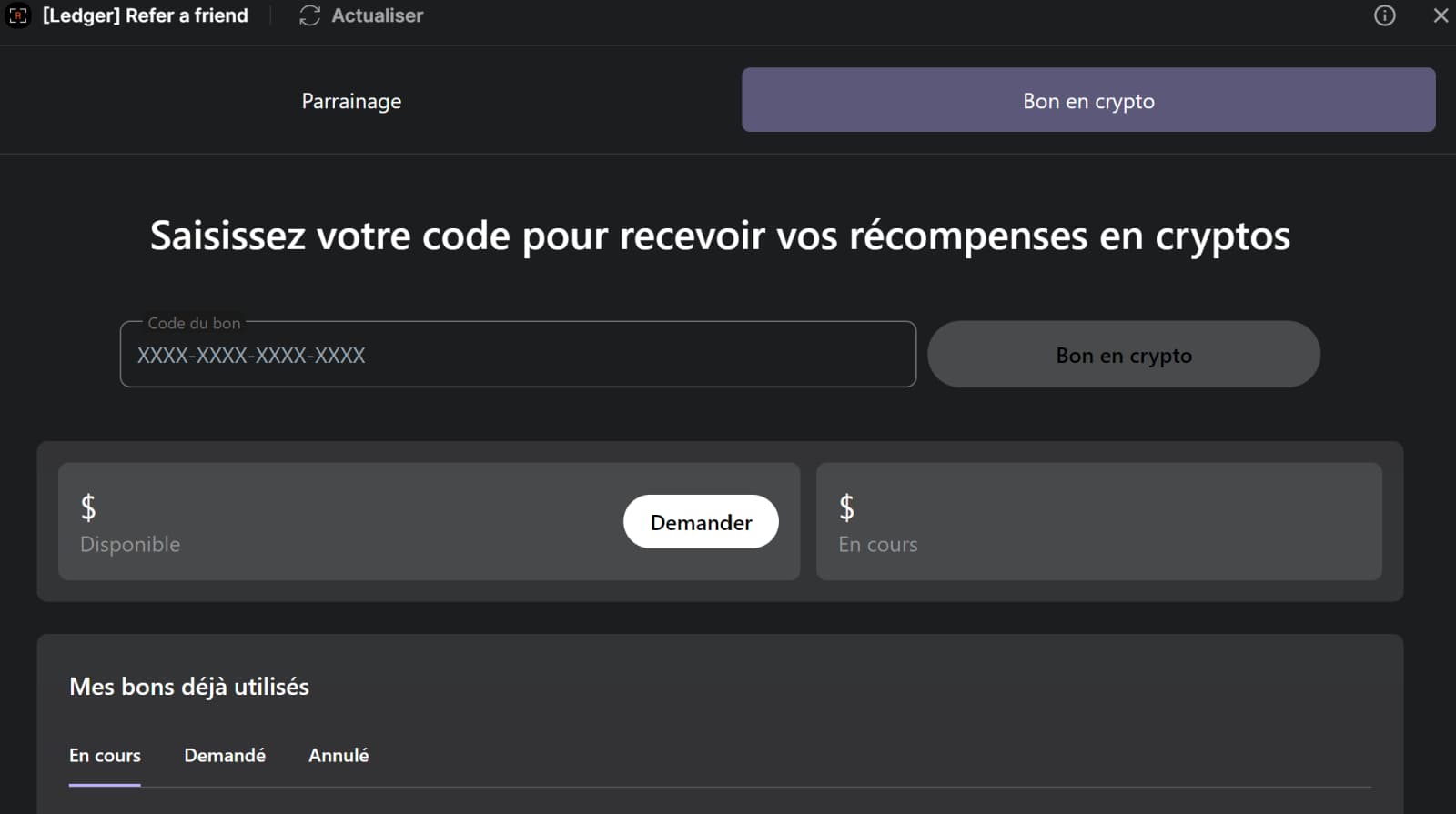1456x814 pixels.
Task: Switch to the Parrainage tab
Action: tap(351, 100)
